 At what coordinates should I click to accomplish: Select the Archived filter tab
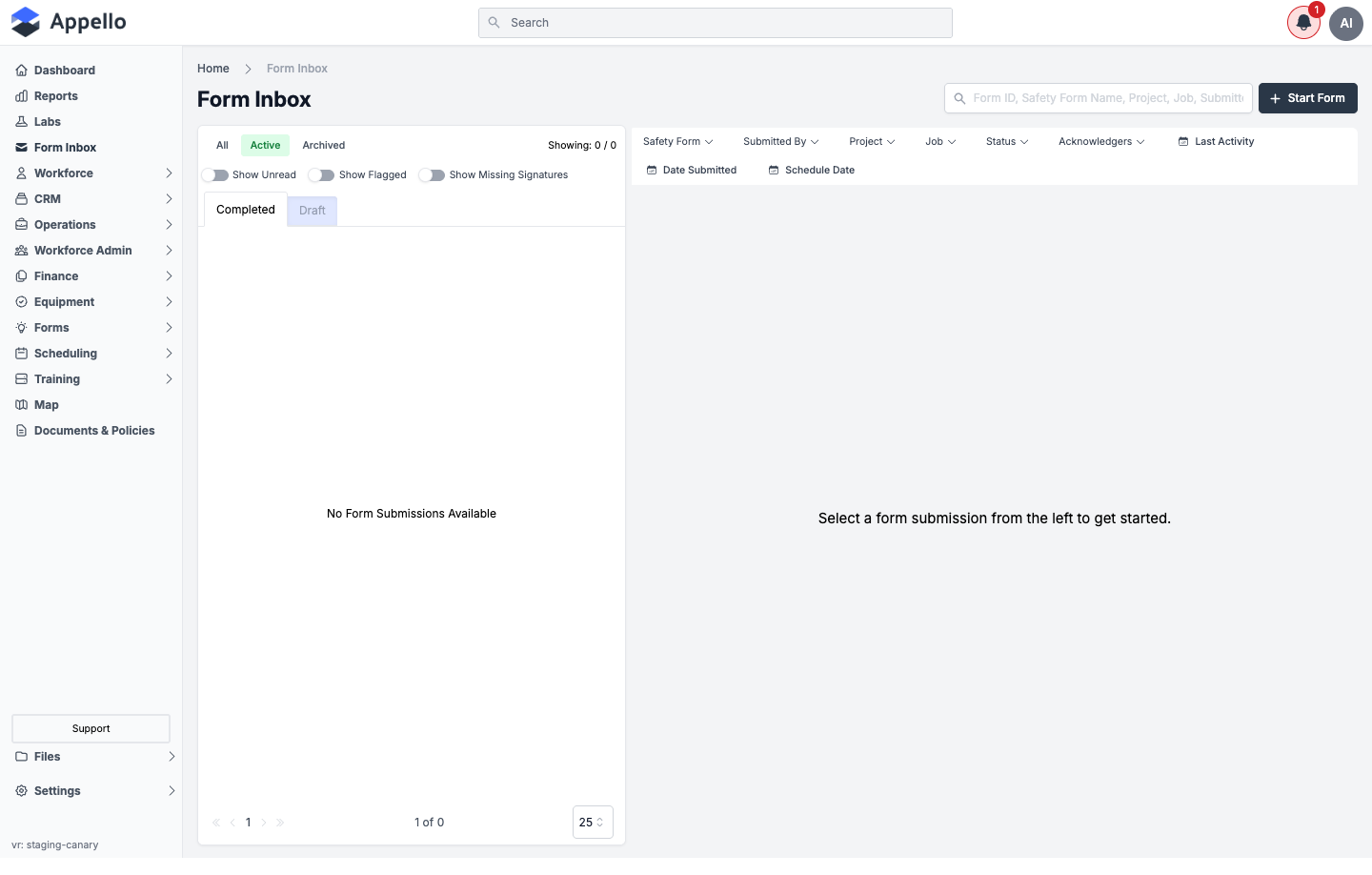coord(324,146)
